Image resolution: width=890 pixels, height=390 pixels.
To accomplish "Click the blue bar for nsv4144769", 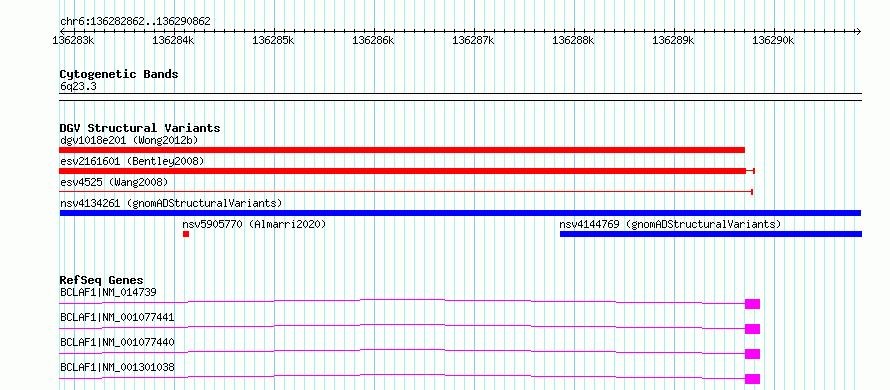I will (711, 234).
